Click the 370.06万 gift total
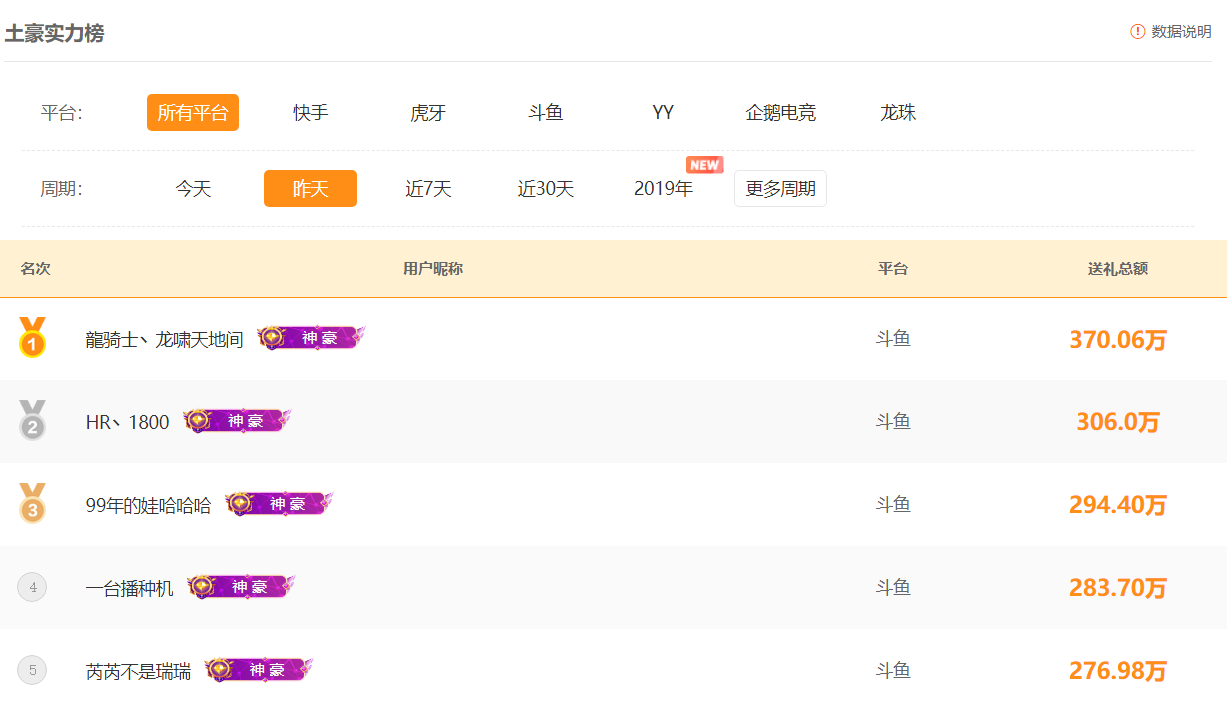Image resolution: width=1227 pixels, height=702 pixels. (x=1118, y=339)
